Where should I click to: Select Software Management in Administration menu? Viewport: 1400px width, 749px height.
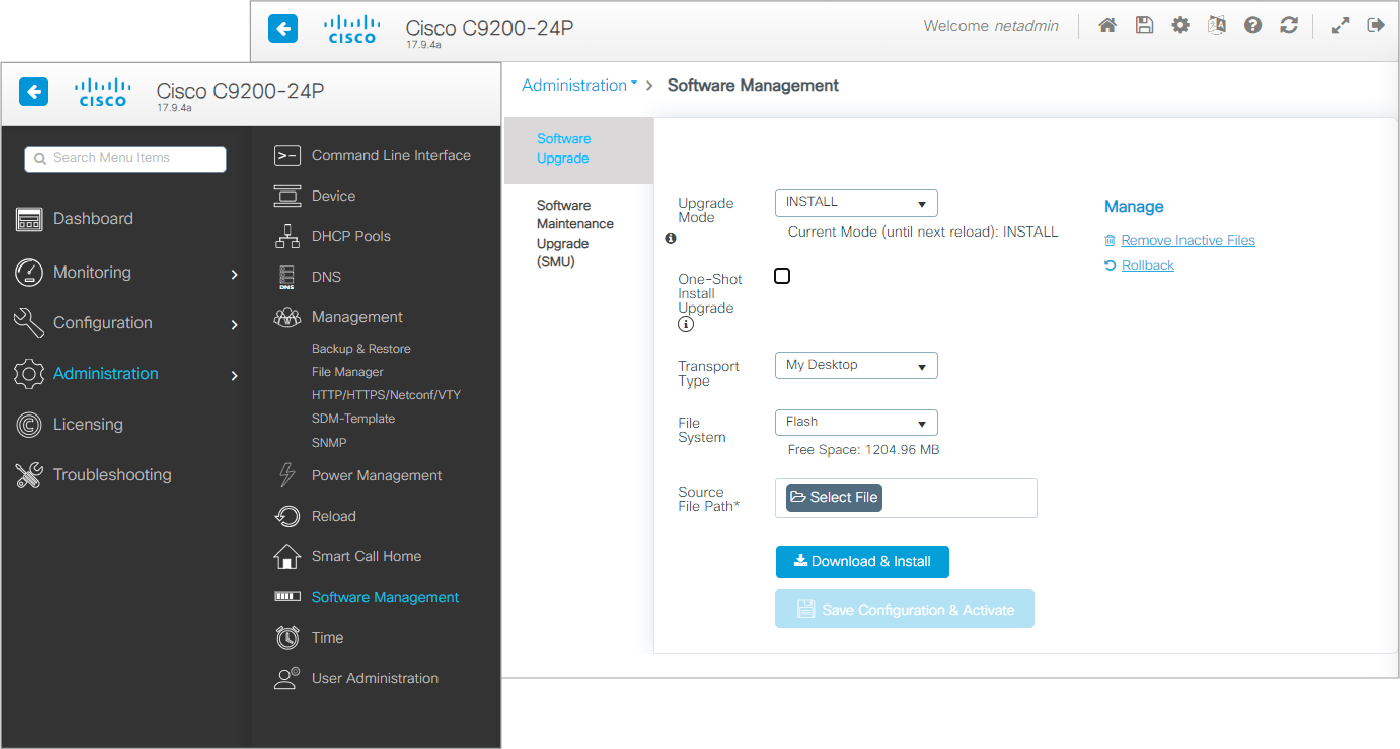tap(386, 597)
